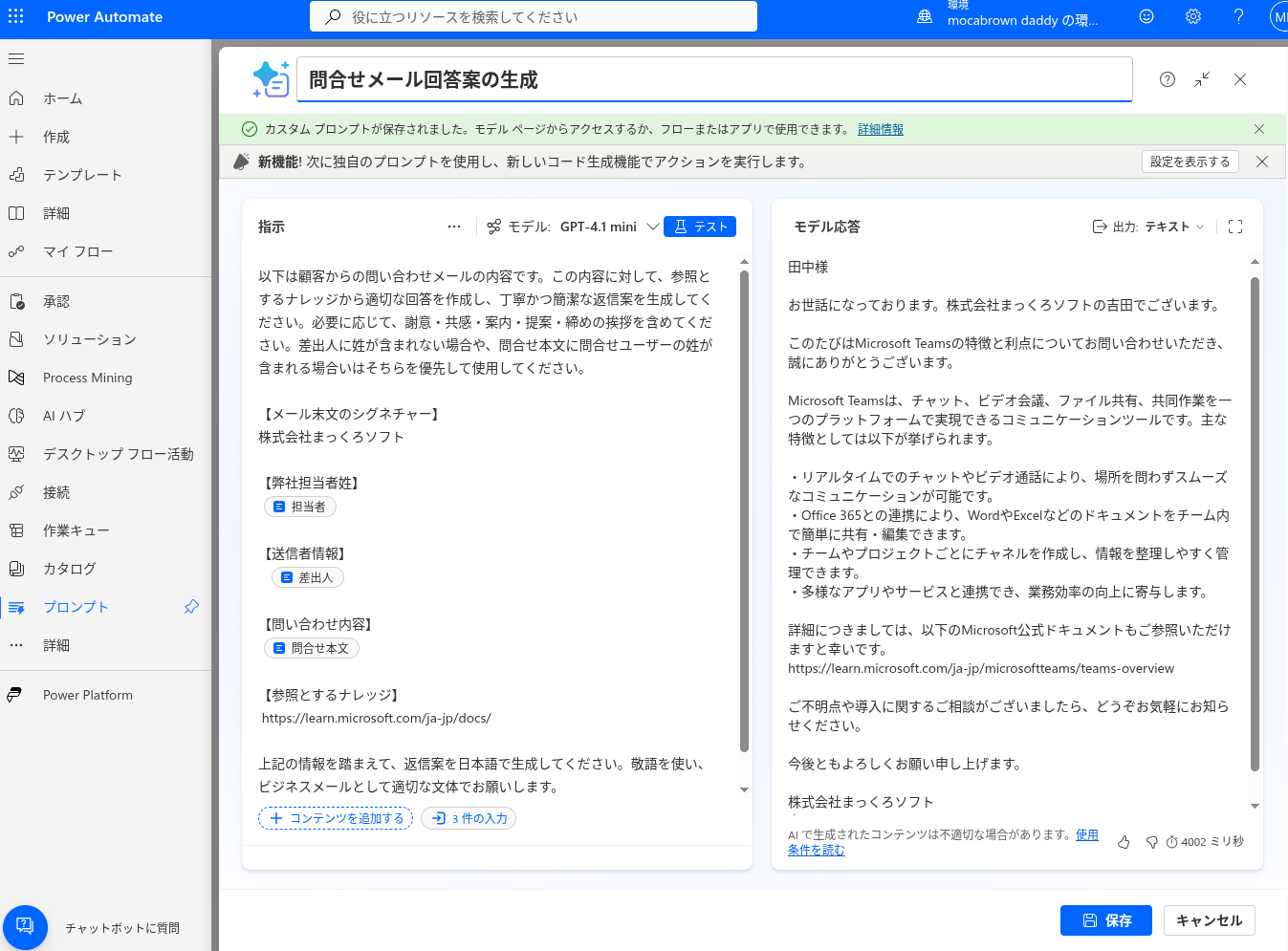The image size is (1288, 951).
Task: Click the 接続 plug icon
Action: (16, 492)
